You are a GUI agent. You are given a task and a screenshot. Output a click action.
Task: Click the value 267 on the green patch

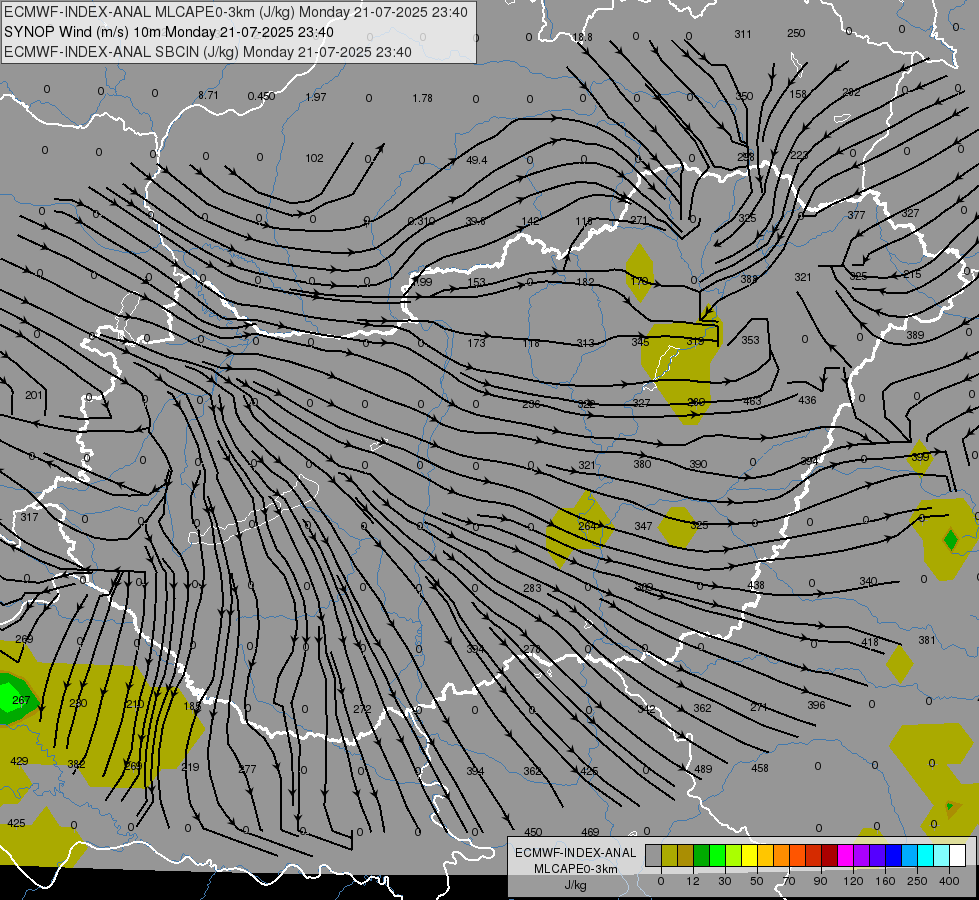click(x=21, y=700)
